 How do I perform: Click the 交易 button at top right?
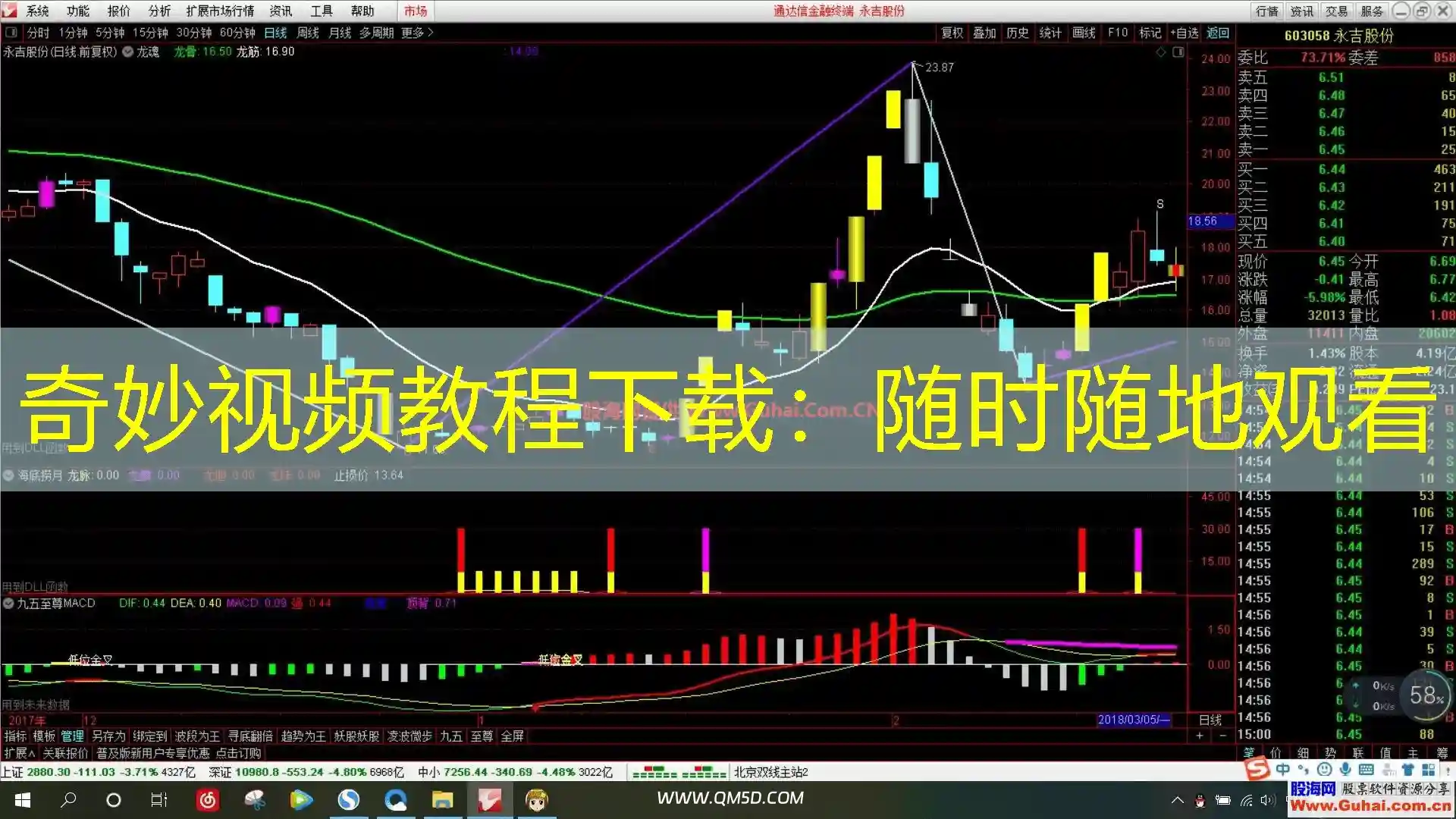(x=1337, y=11)
